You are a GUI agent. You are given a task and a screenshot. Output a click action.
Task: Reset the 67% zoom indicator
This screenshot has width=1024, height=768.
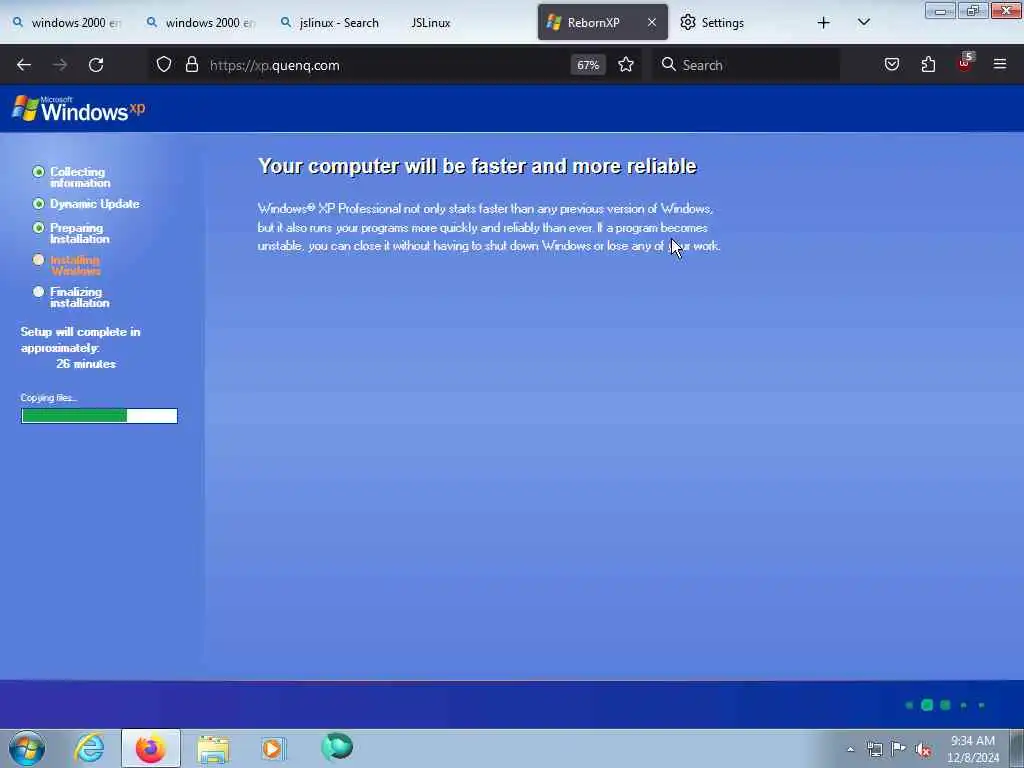click(x=588, y=65)
